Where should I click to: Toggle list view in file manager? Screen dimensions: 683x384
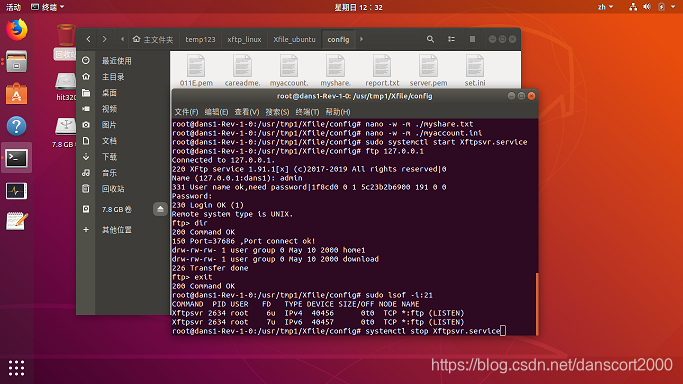point(452,39)
